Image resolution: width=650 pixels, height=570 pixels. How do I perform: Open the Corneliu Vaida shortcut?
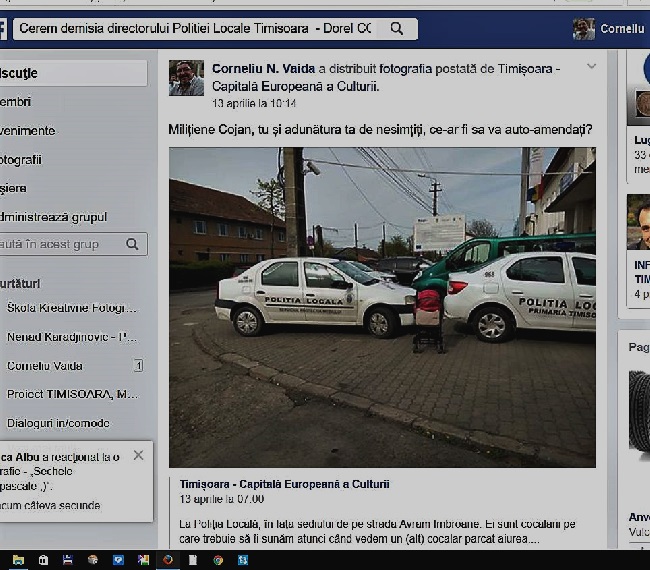tap(45, 366)
